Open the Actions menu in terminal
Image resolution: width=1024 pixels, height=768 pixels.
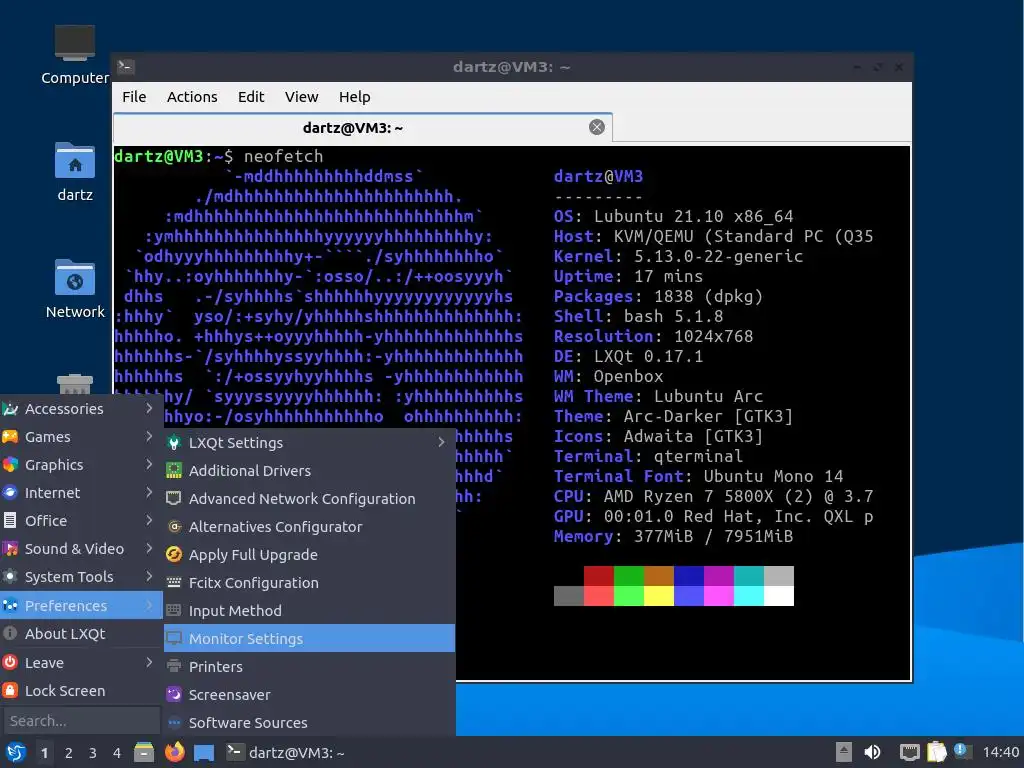click(192, 97)
